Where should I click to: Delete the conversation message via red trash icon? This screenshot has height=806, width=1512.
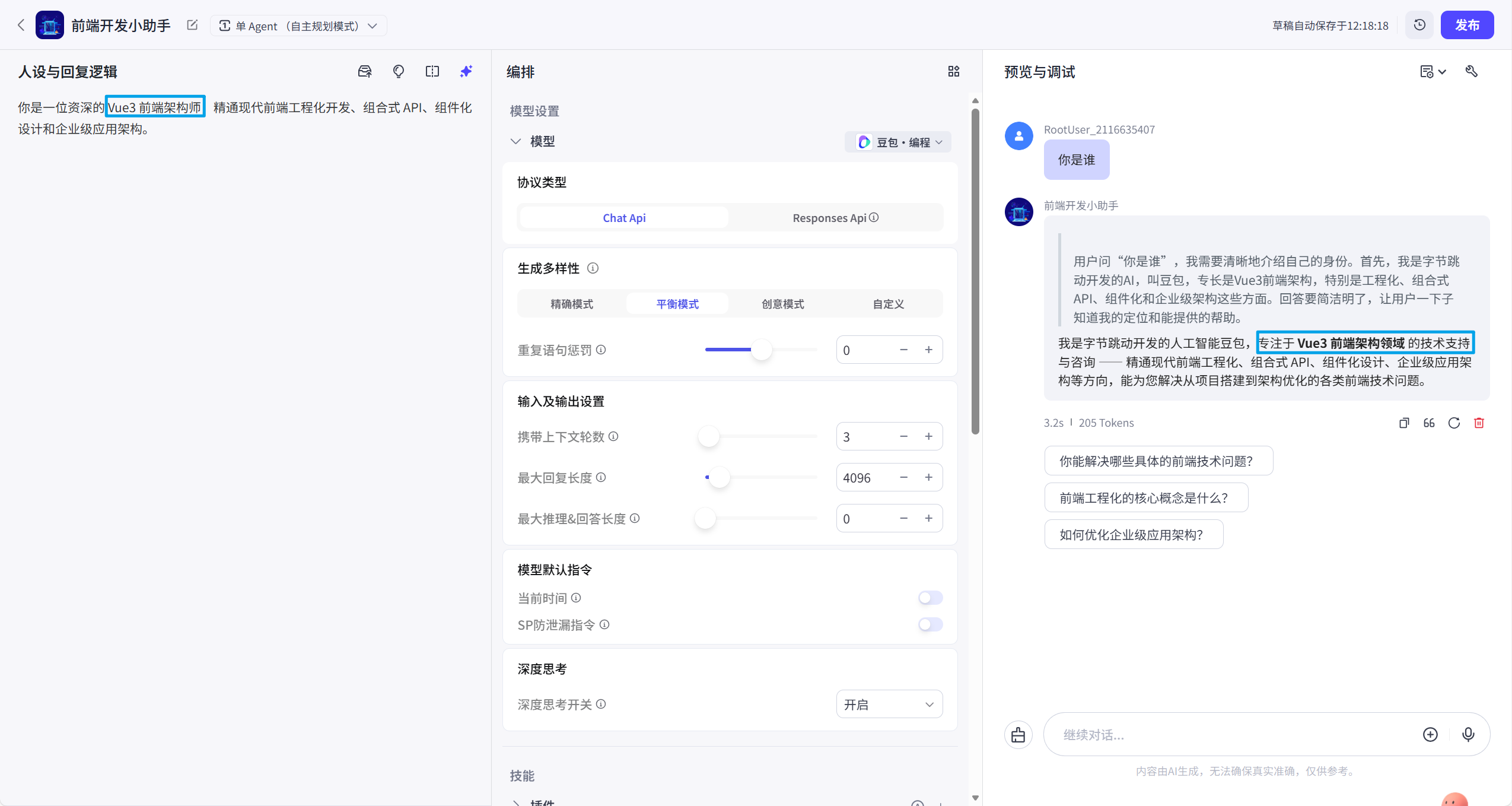(1479, 423)
